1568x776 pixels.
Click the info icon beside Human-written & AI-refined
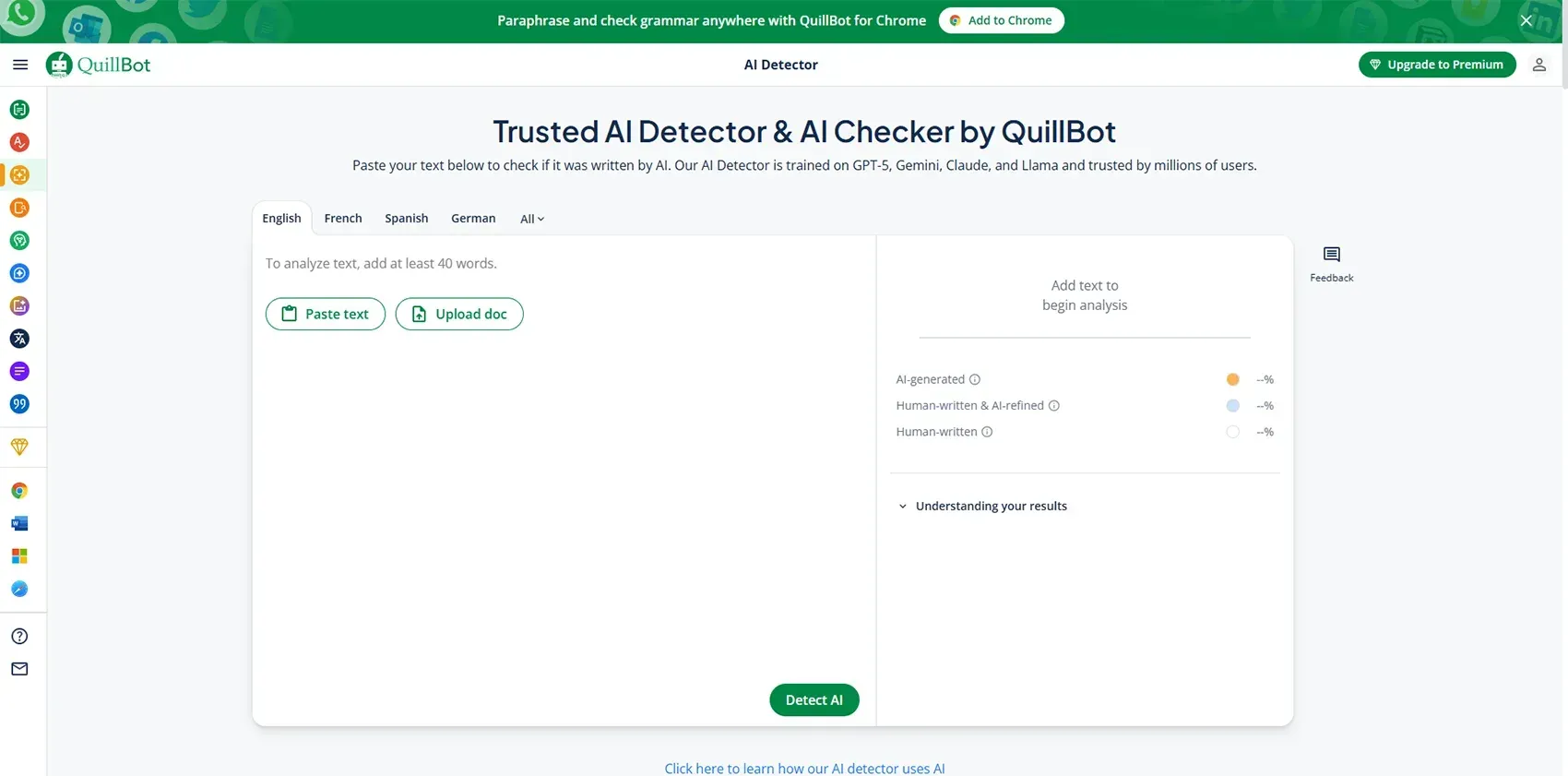click(1054, 406)
